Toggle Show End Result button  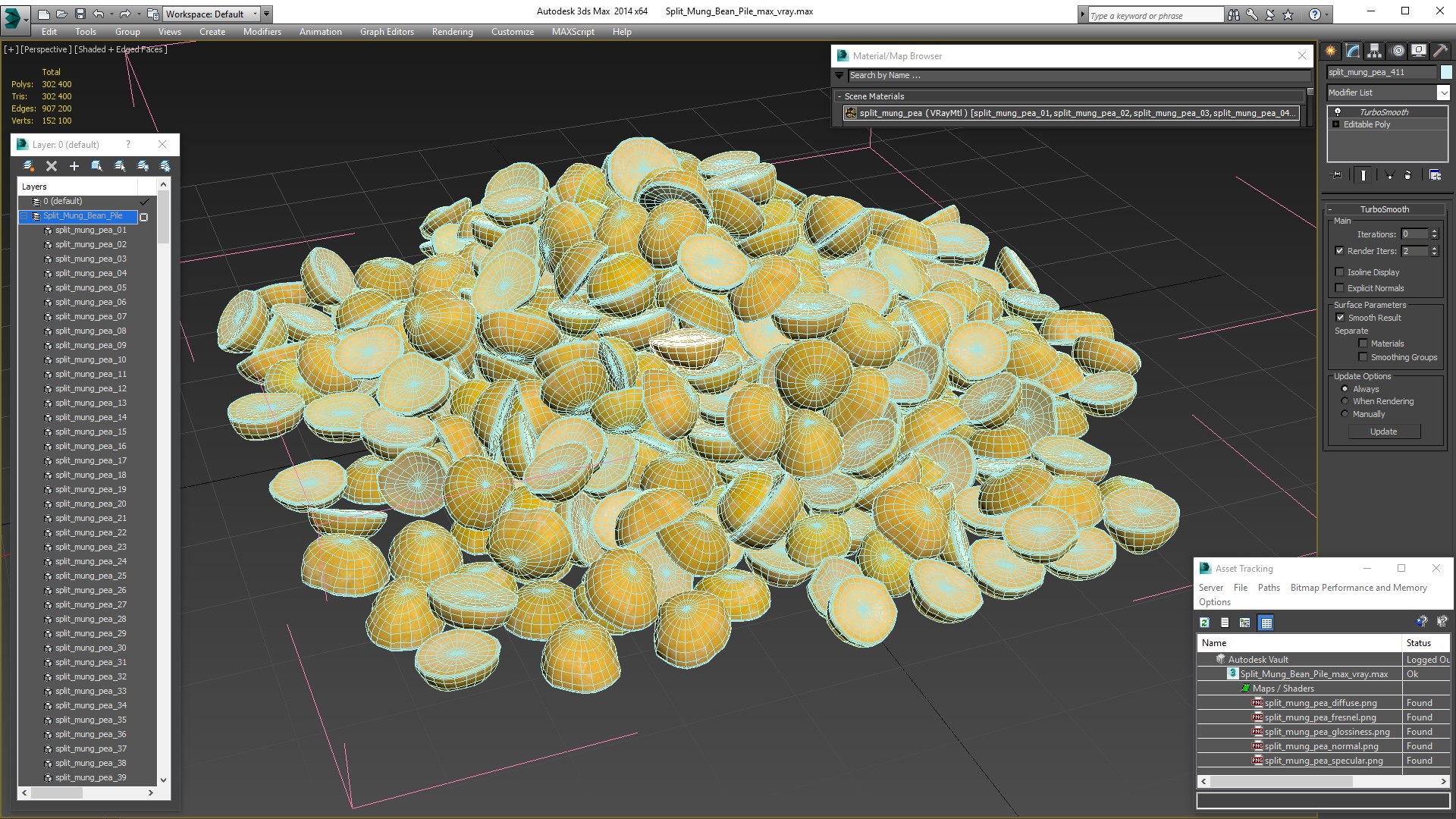[x=1363, y=175]
